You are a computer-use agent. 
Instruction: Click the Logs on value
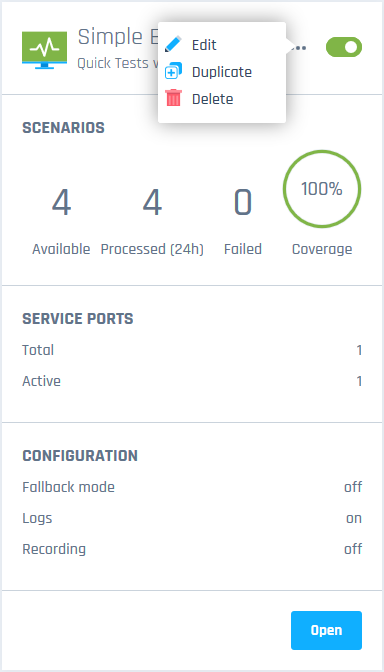coord(354,518)
